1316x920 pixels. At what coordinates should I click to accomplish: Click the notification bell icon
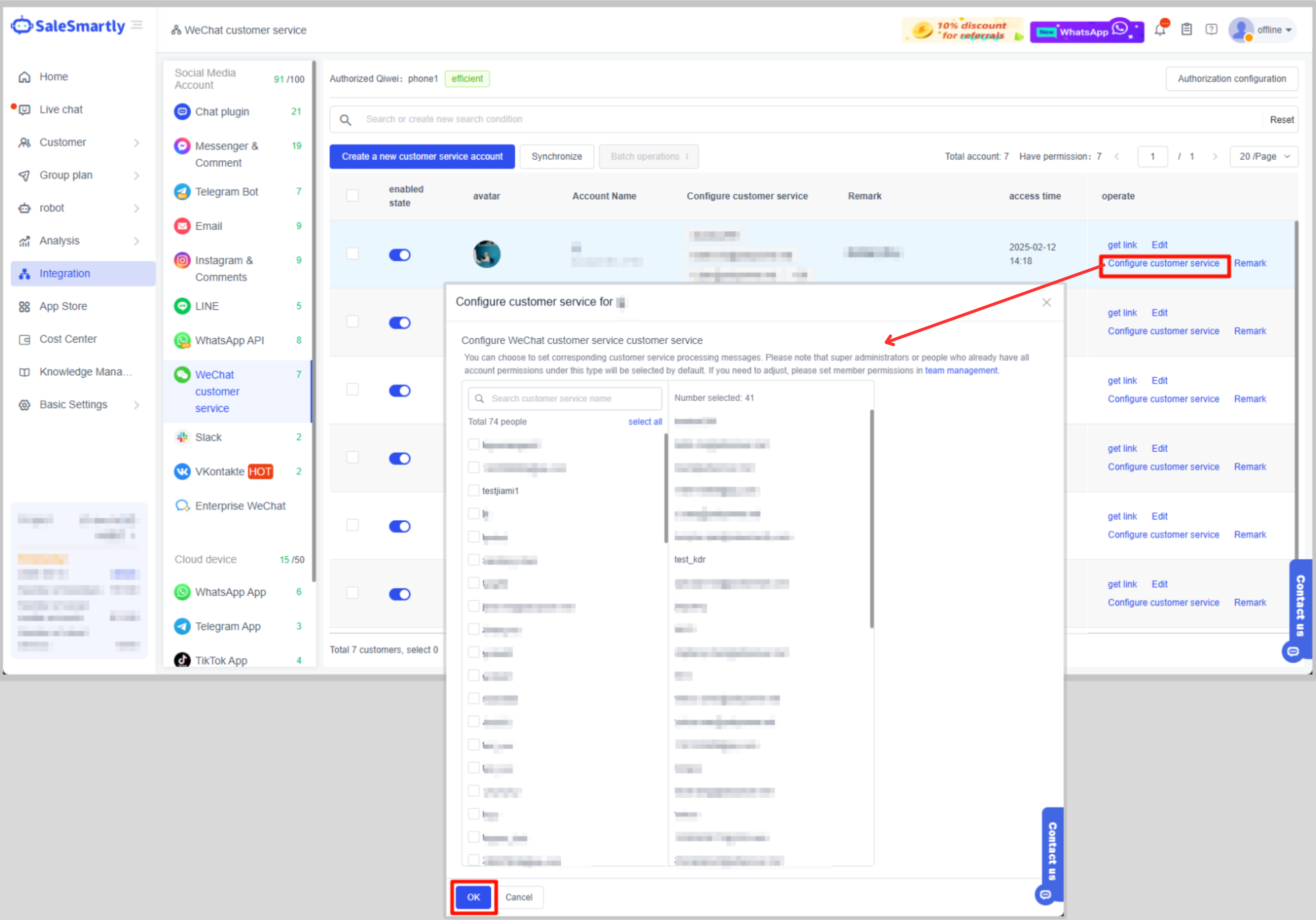1160,30
